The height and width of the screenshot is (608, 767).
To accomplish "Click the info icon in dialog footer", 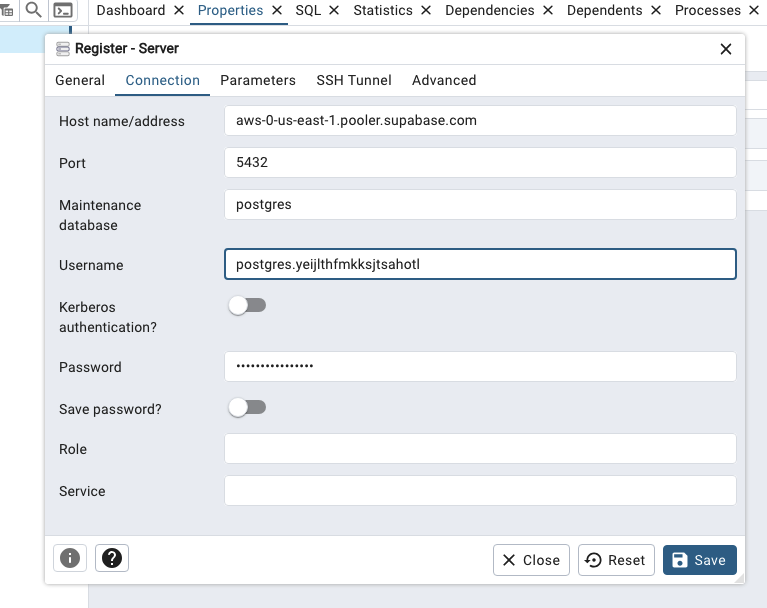I will click(70, 559).
